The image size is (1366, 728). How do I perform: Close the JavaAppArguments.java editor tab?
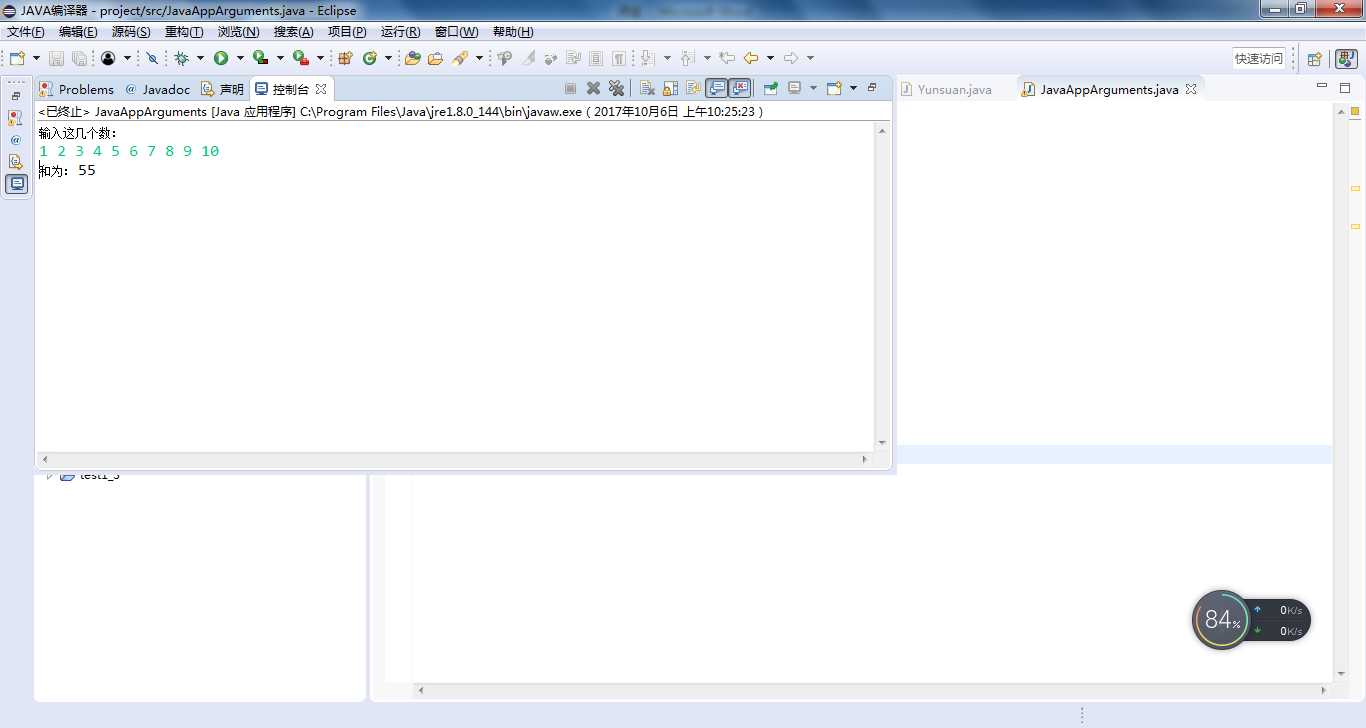pyautogui.click(x=1191, y=89)
